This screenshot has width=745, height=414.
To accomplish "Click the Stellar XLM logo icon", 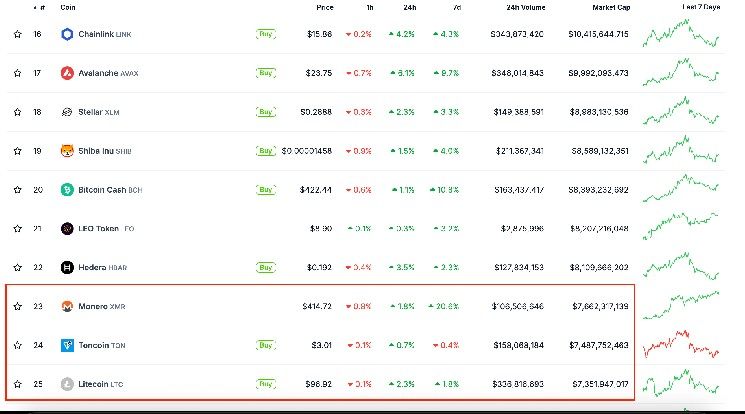I will tap(67, 112).
